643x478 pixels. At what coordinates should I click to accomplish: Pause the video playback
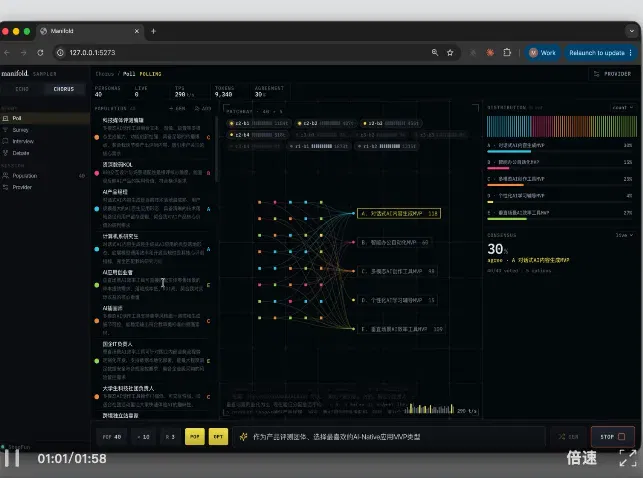(x=12, y=458)
